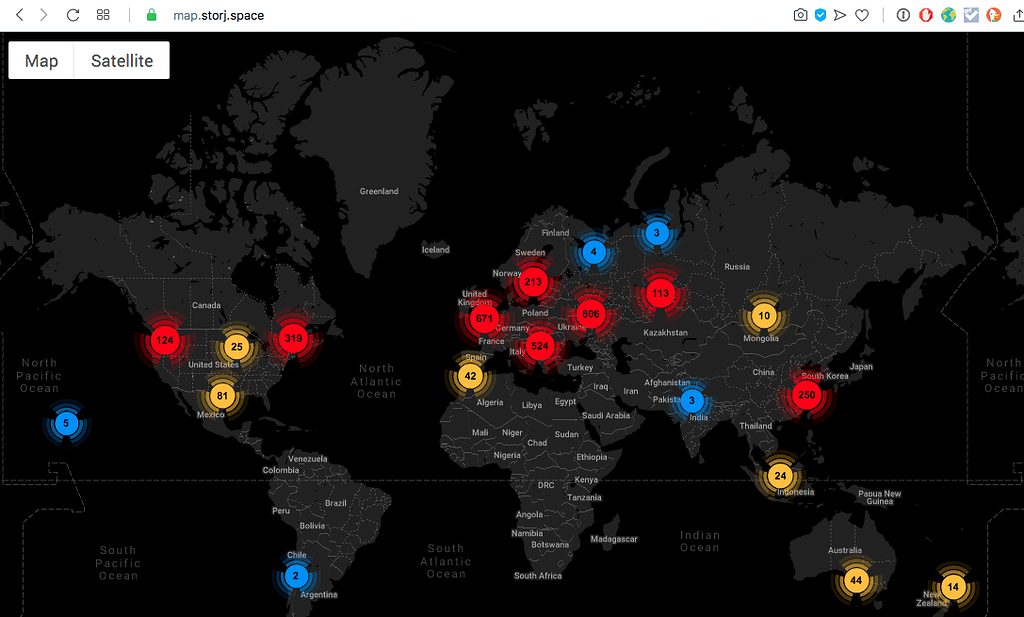Click the ad blocker hand icon
The width and height of the screenshot is (1024, 617).
(x=925, y=14)
